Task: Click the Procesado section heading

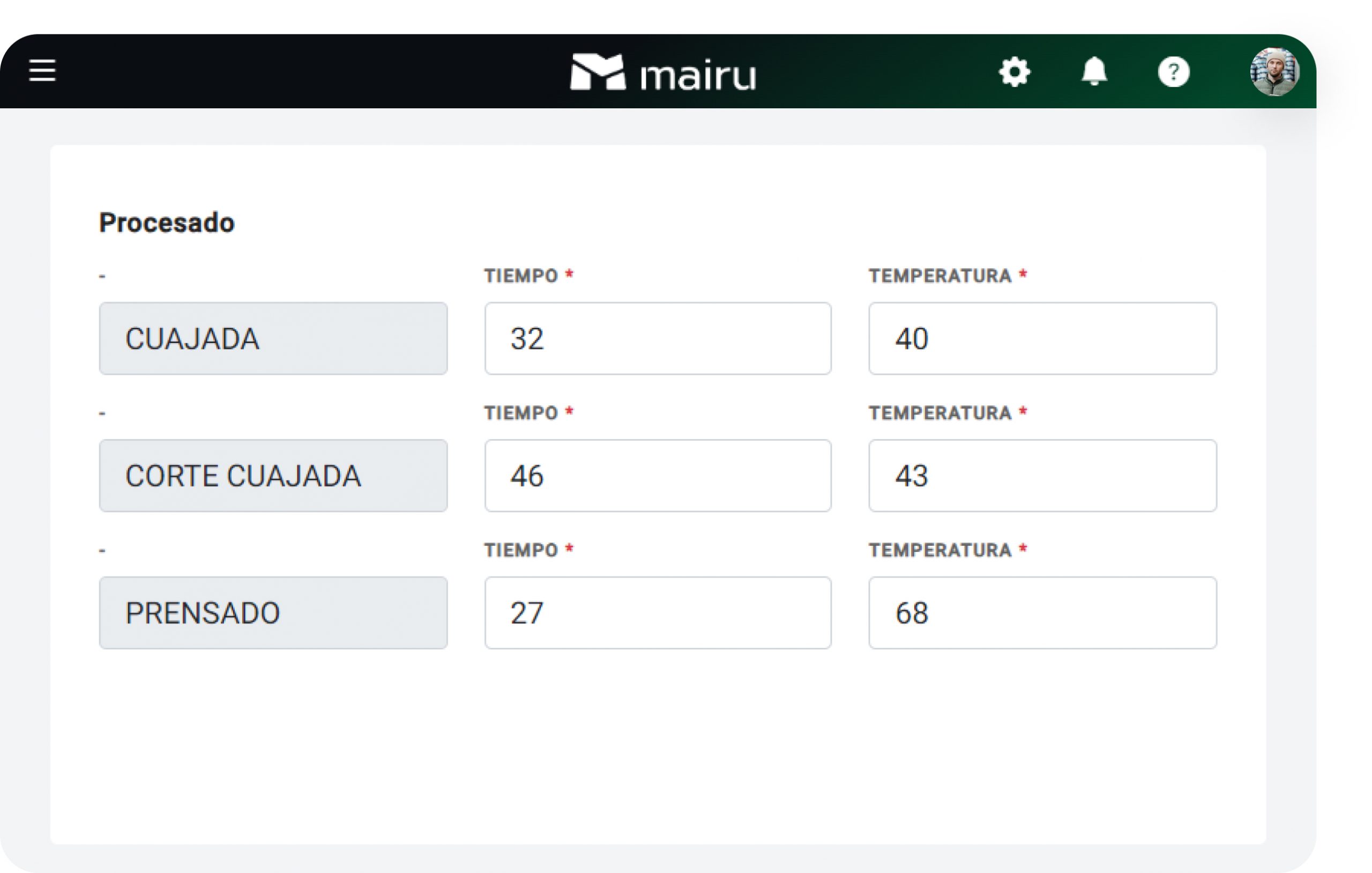Action: coord(166,223)
